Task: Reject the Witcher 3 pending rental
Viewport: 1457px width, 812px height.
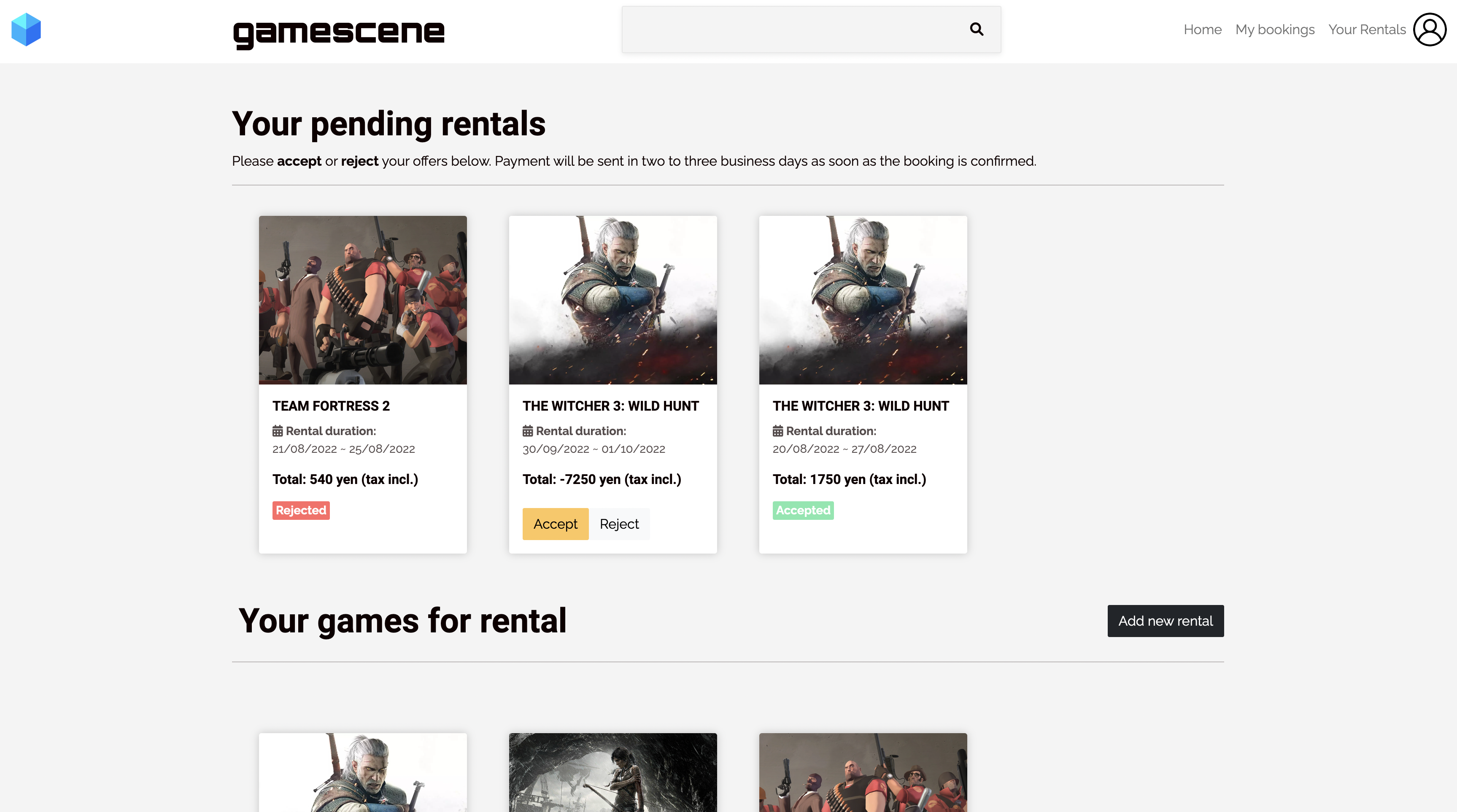Action: [x=619, y=524]
